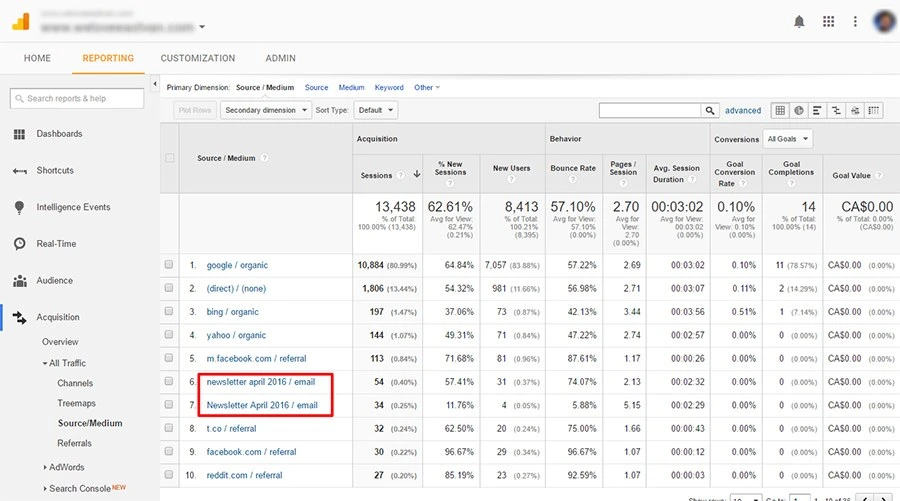The height and width of the screenshot is (501, 900).
Task: Click the Sessions help question mark
Action: pyautogui.click(x=401, y=175)
